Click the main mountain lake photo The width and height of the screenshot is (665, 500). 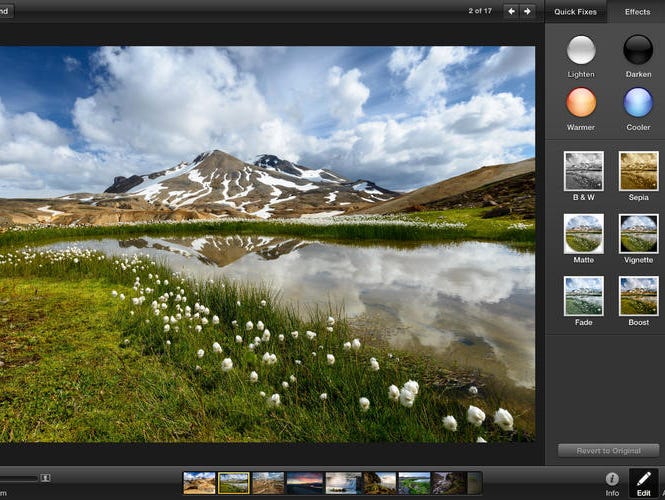[267, 244]
